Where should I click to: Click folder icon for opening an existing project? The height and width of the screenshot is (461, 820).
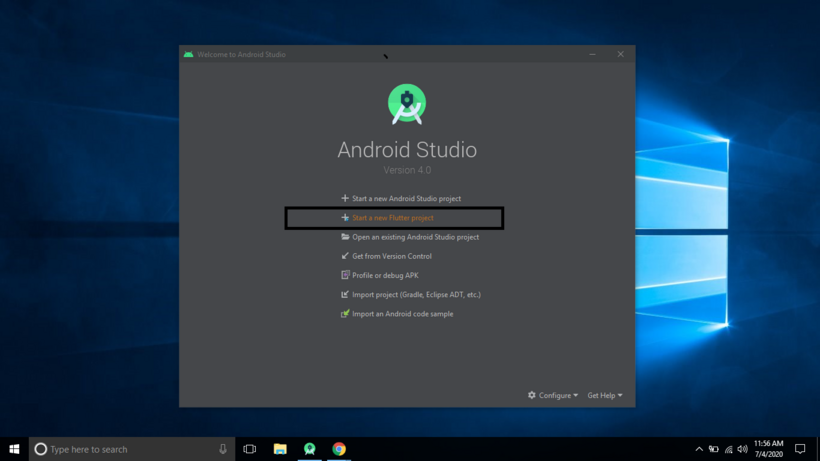tap(345, 237)
